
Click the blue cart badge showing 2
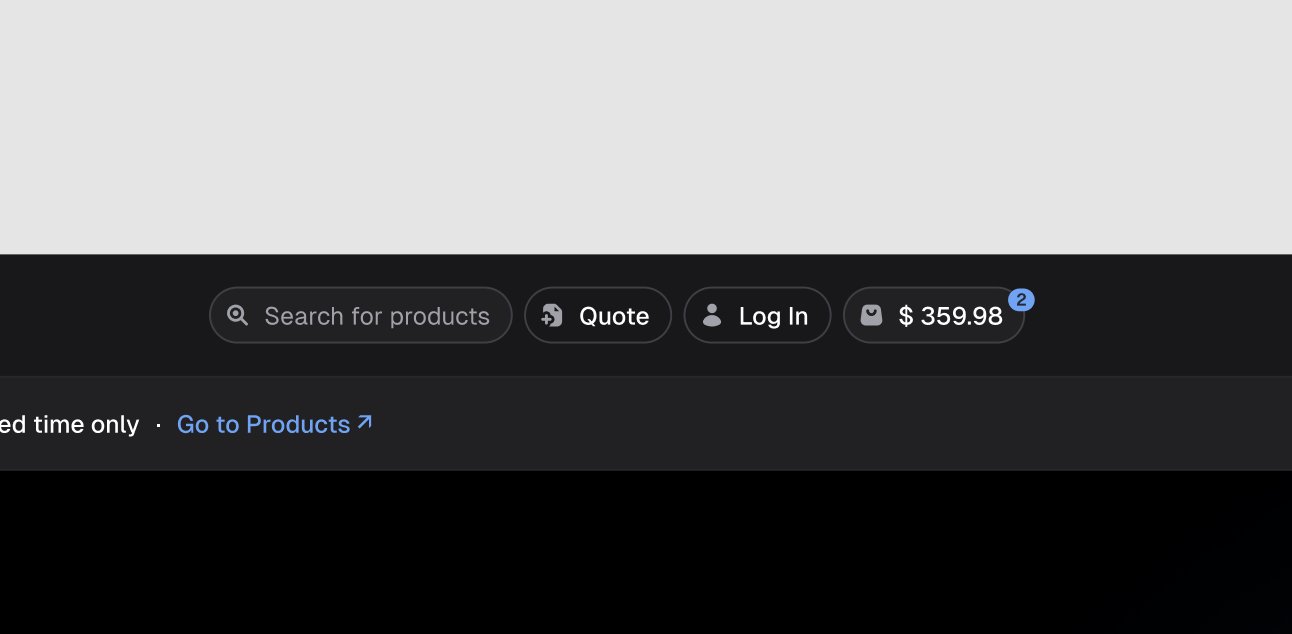[x=1021, y=300]
